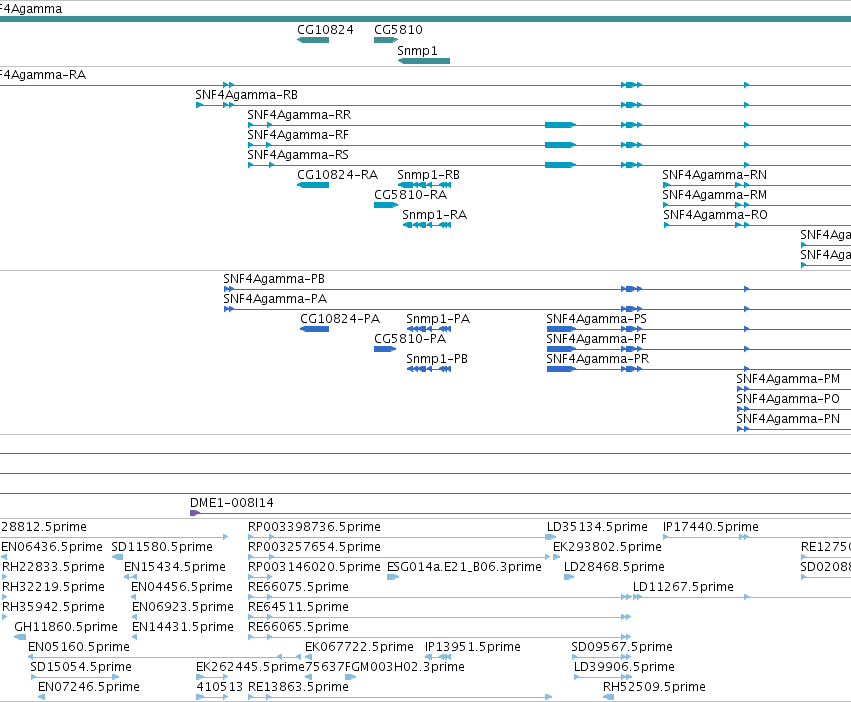Click the CG5810-PA protein label
Viewport: 851px width, 702px height.
click(410, 339)
